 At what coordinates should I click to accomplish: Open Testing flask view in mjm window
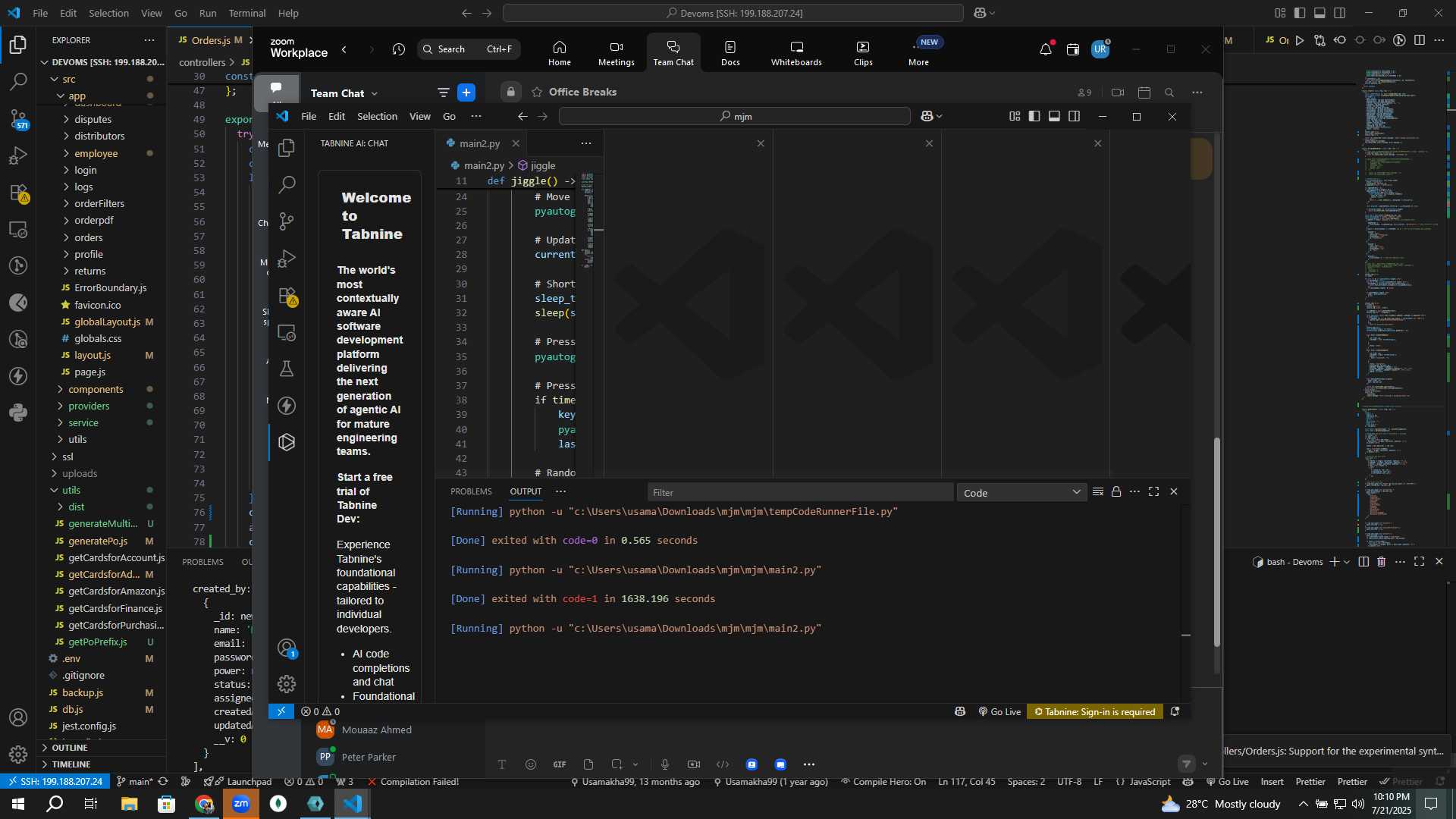tap(287, 369)
